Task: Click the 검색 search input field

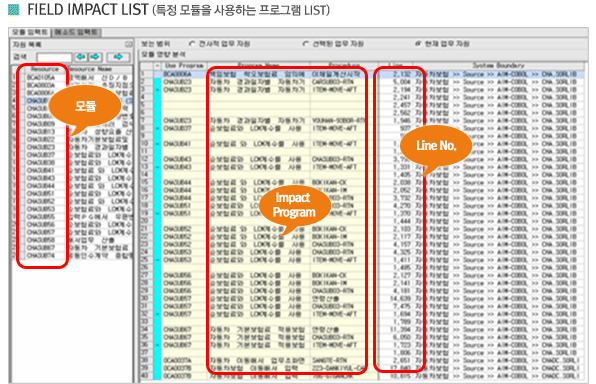Action: pyautogui.click(x=54, y=57)
